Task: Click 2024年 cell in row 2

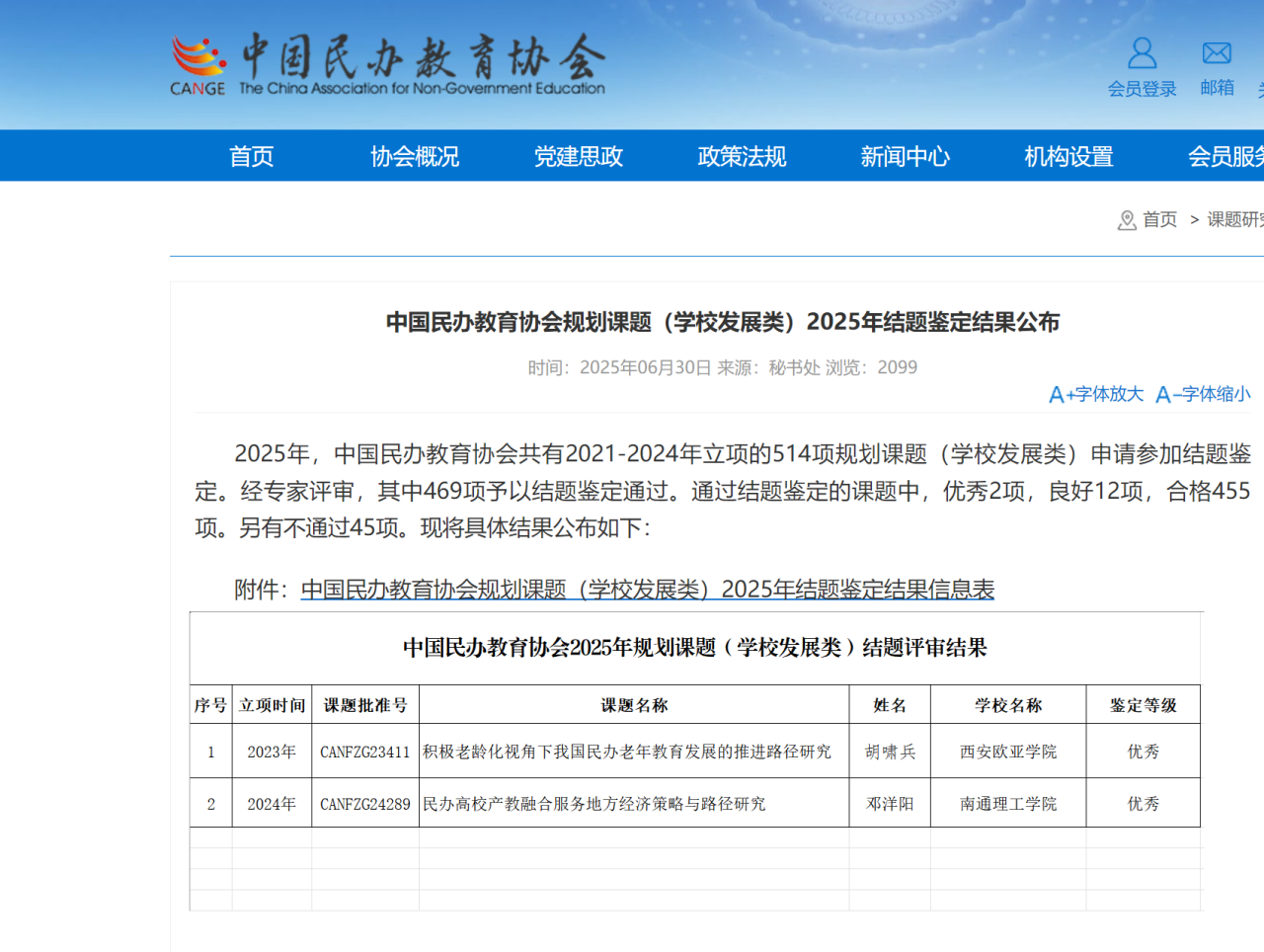Action: (273, 804)
